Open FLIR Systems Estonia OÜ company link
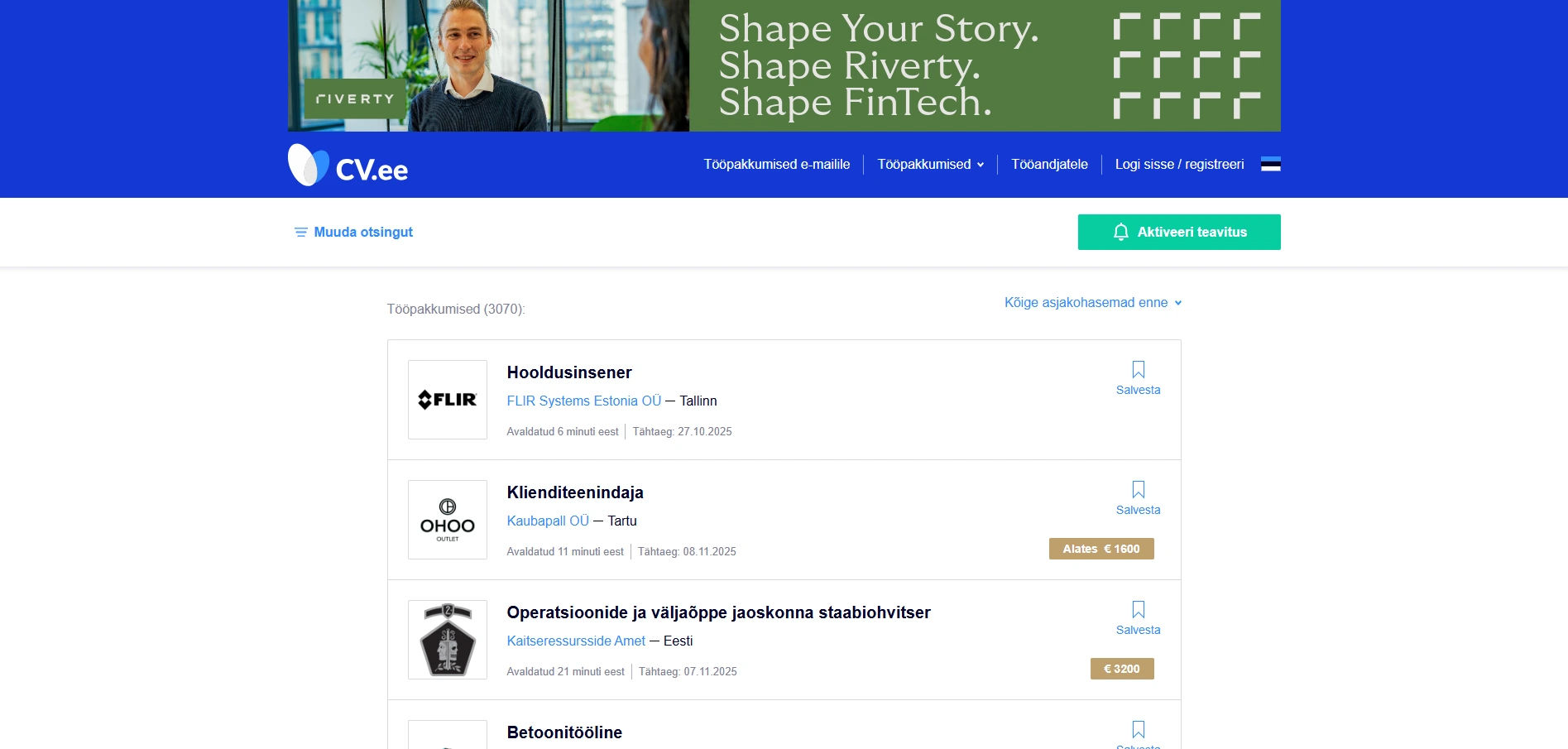1568x749 pixels. pos(584,401)
